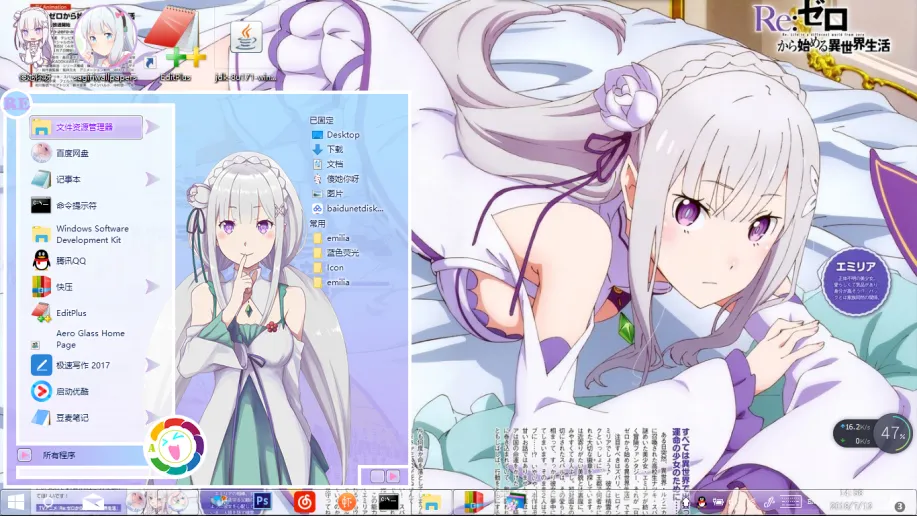Select Desktop in the pinned list
Viewport: 917px width, 516px height.
pos(342,134)
